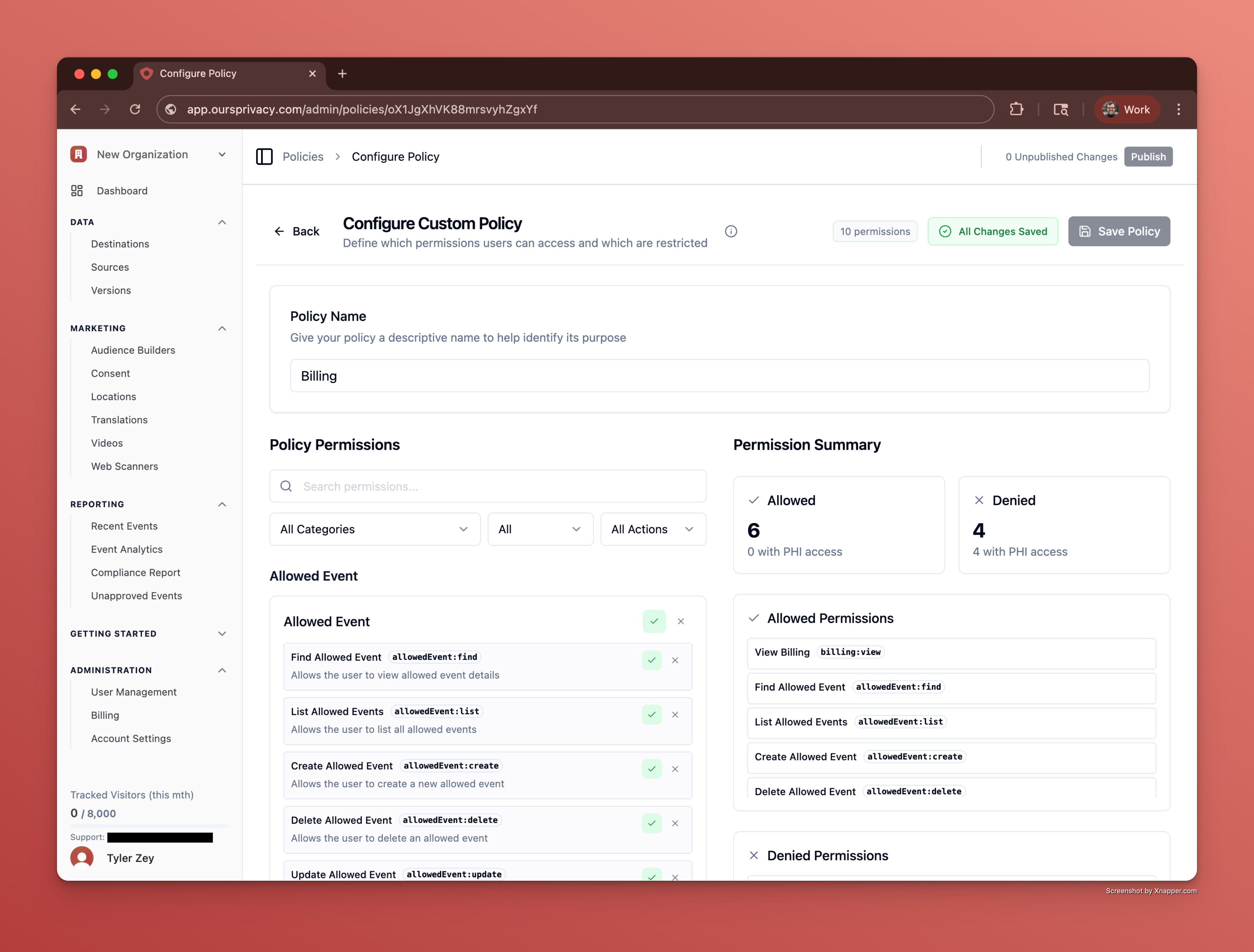Expand the GETTING STARTED section

pyautogui.click(x=222, y=633)
